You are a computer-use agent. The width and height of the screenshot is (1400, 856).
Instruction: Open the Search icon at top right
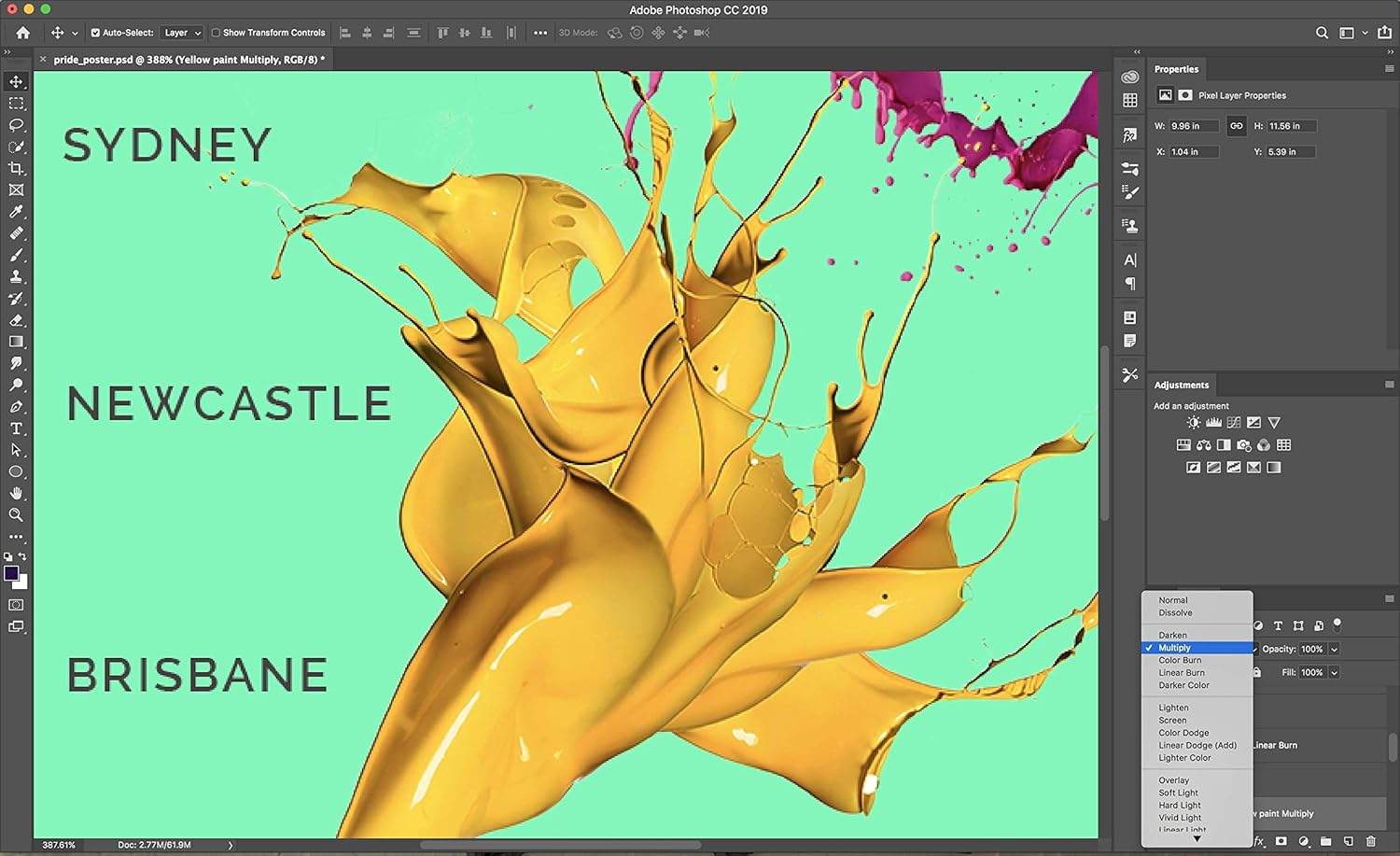click(1322, 33)
